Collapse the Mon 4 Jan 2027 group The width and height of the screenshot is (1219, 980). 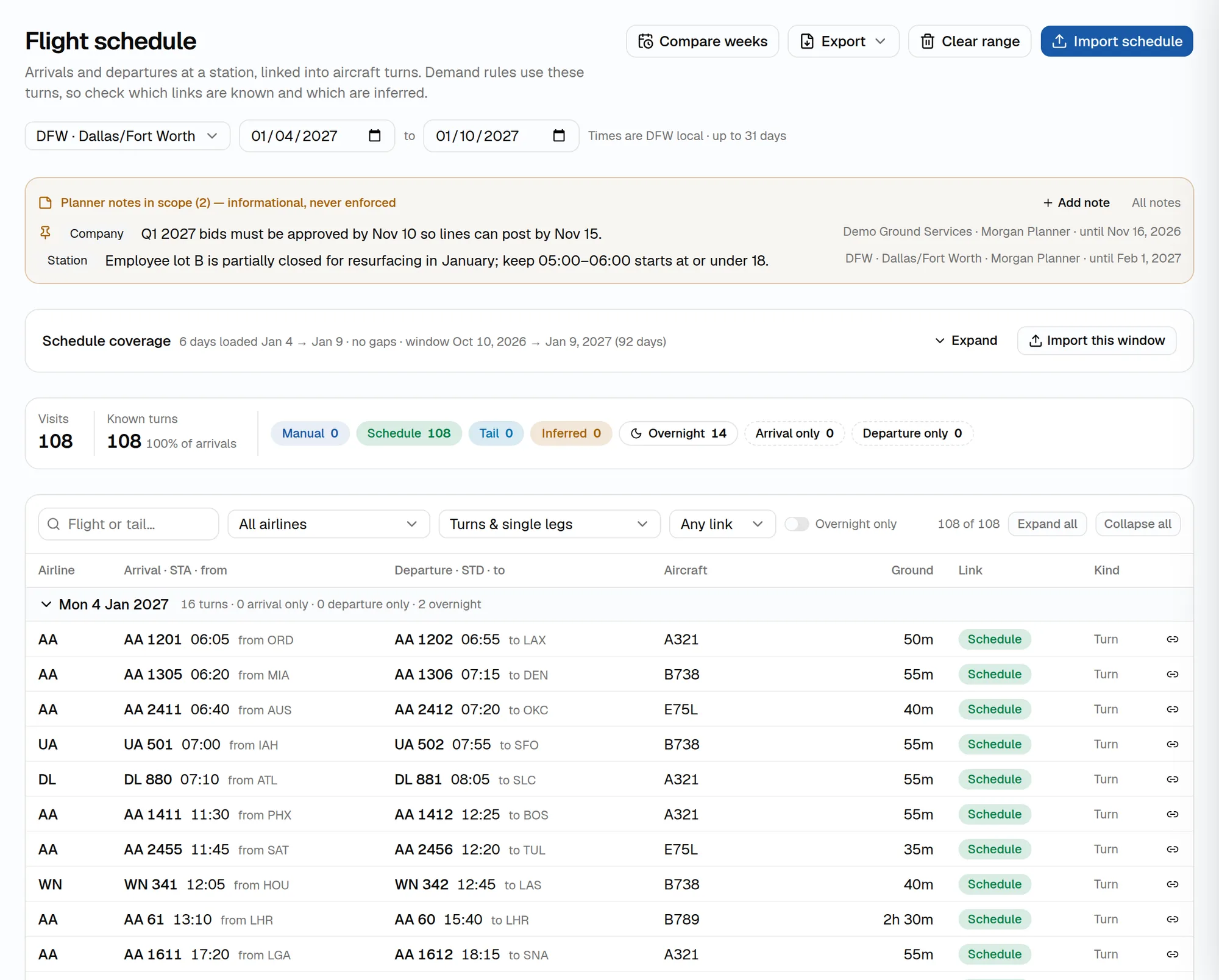pyautogui.click(x=46, y=605)
